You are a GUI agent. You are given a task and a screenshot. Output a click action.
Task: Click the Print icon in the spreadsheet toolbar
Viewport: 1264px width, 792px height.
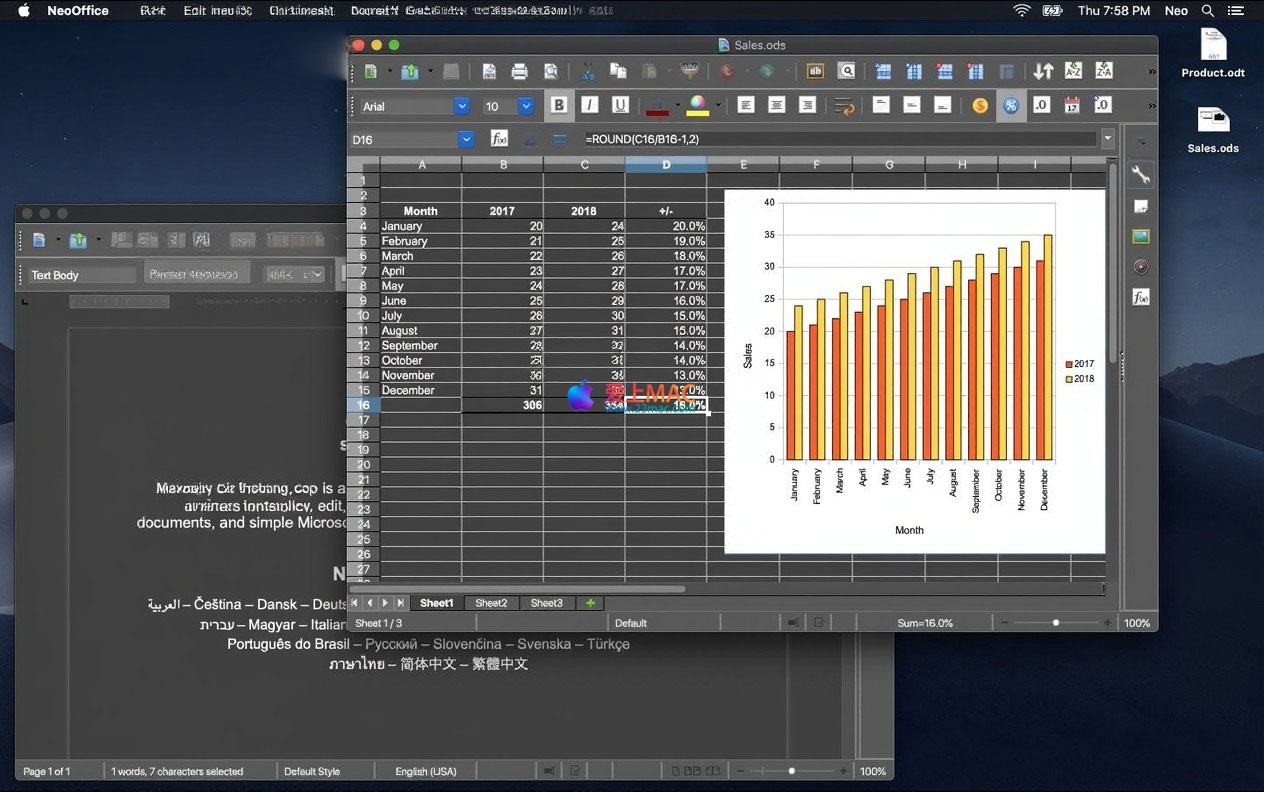[x=519, y=71]
